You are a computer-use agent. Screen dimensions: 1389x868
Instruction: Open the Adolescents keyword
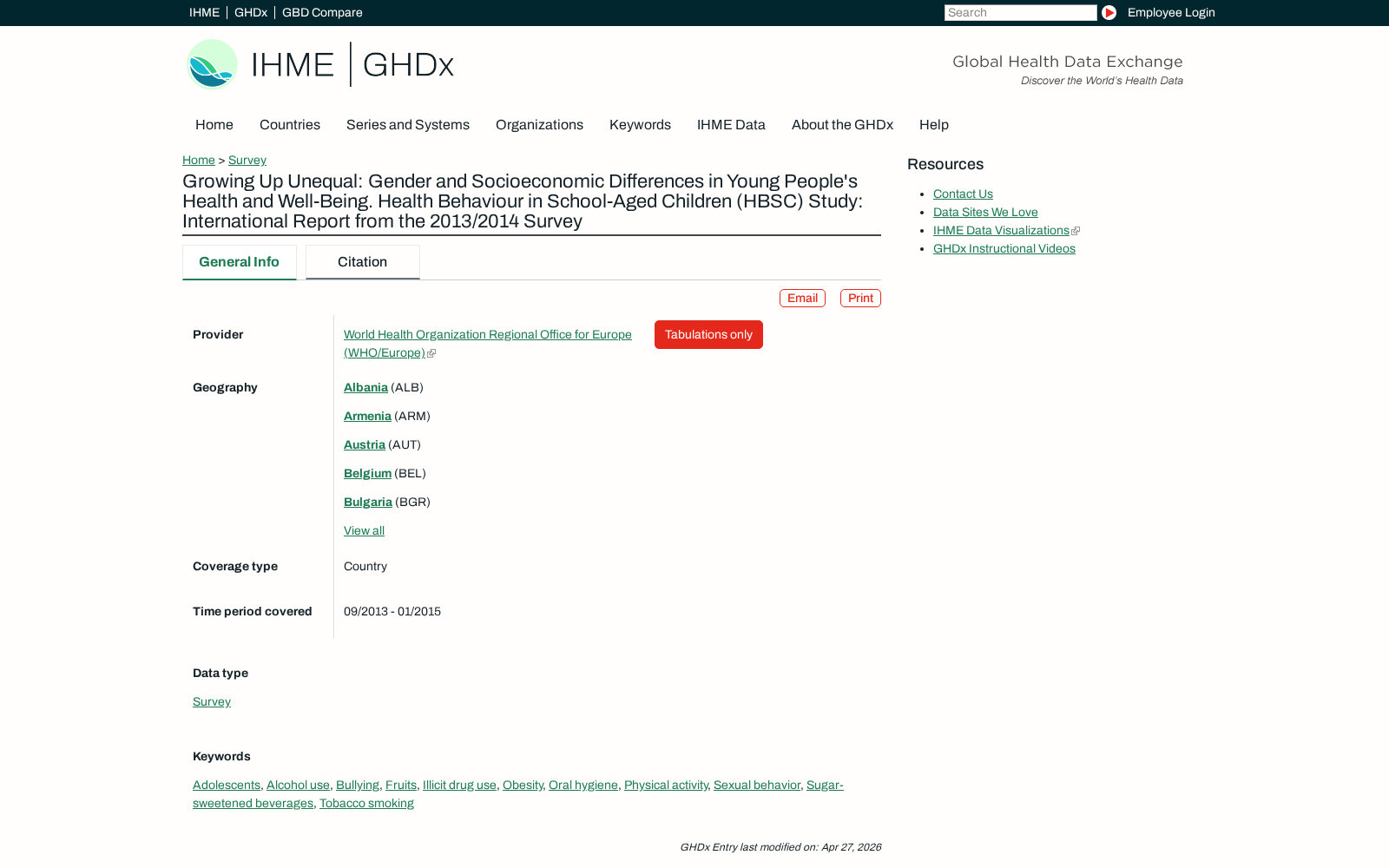click(227, 786)
